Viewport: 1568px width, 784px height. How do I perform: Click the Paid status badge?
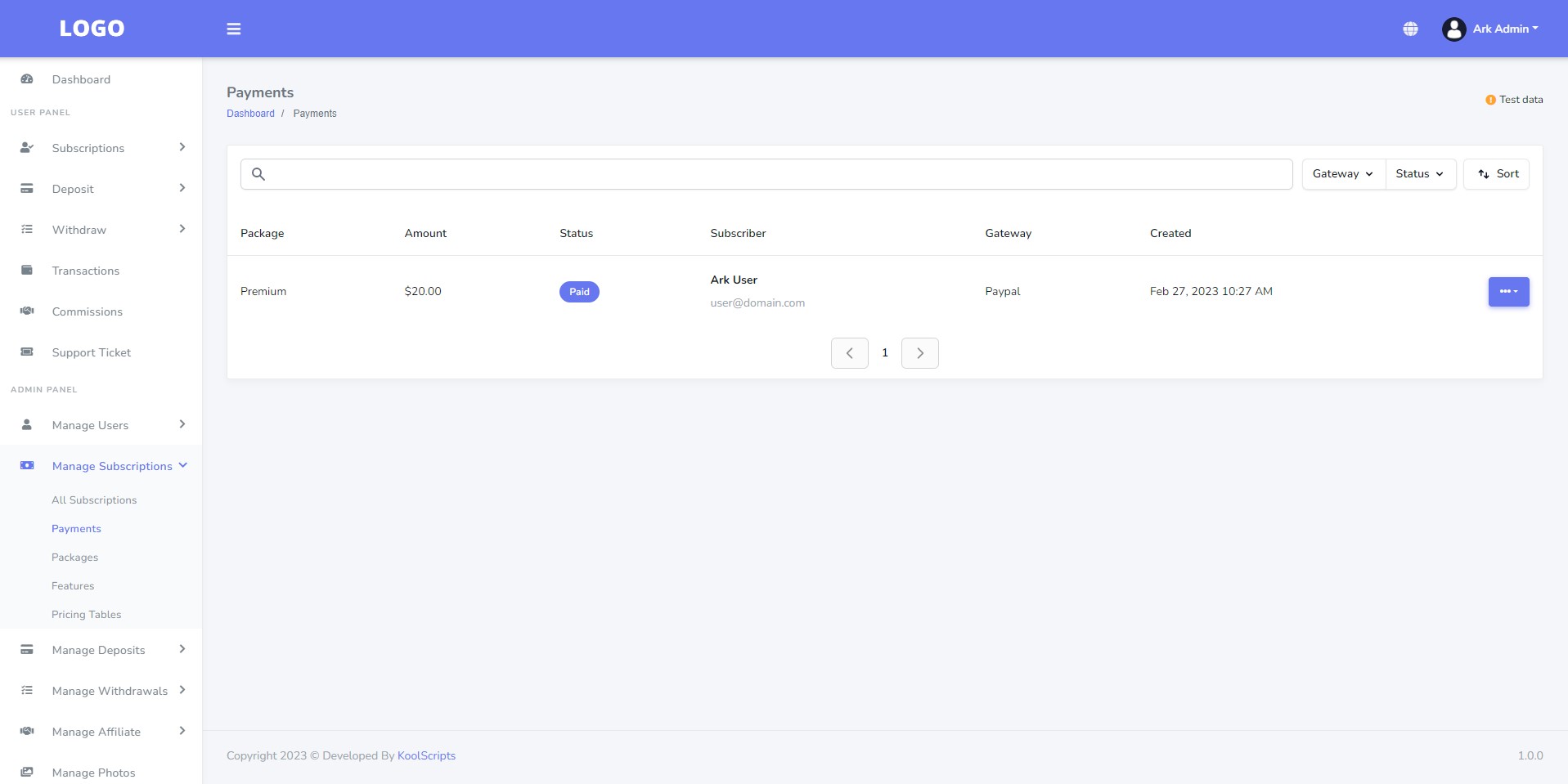(579, 291)
